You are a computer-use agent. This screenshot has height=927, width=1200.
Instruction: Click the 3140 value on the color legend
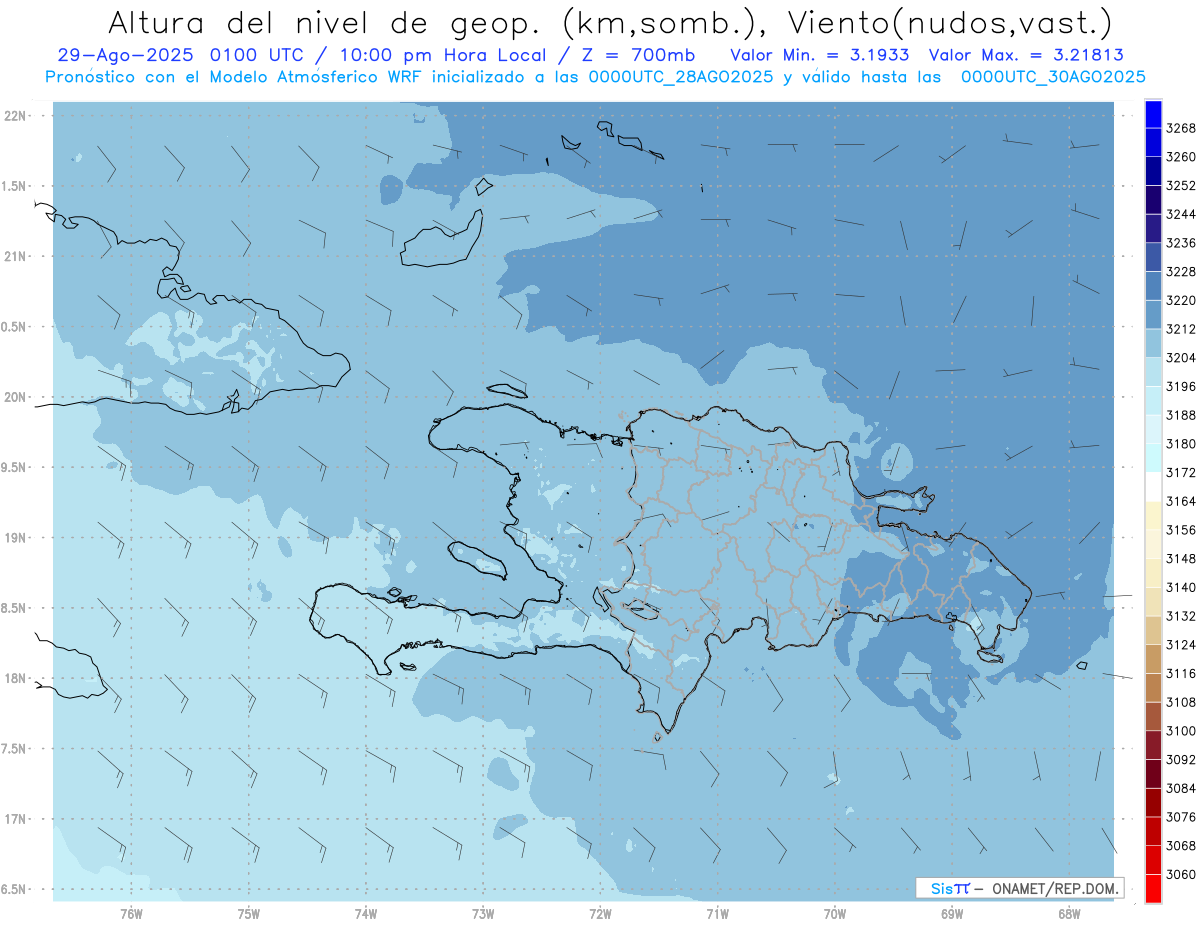[1181, 587]
